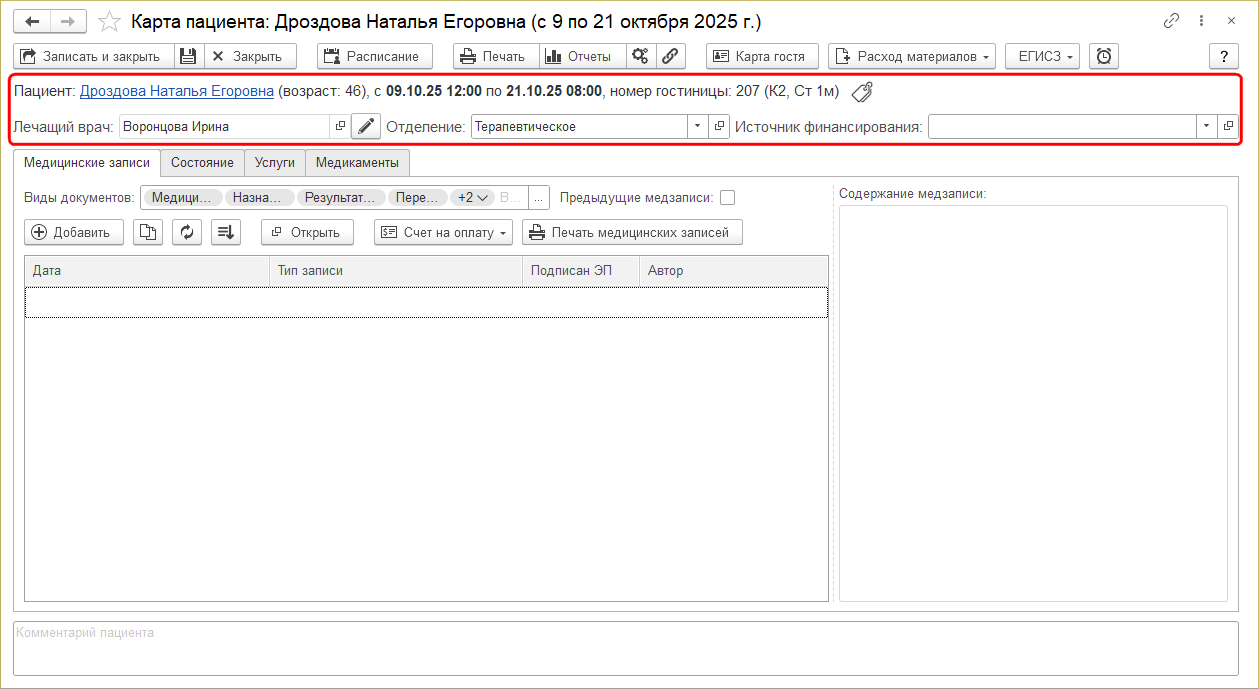Viewport: 1259px width, 689px height.
Task: Refresh the medical records list
Action: click(x=187, y=232)
